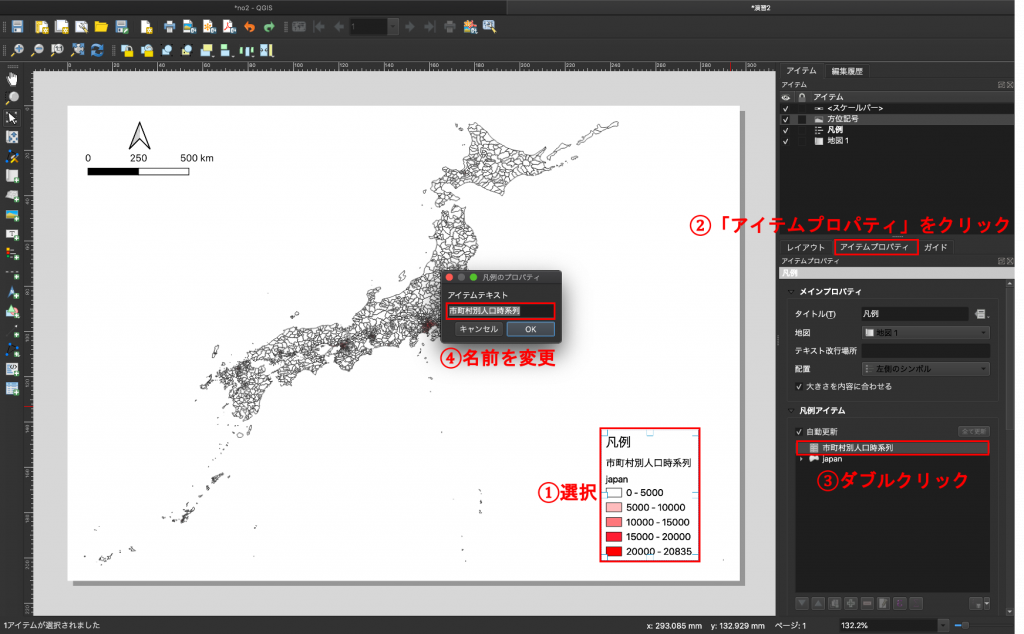Uncheck 大きさを内容に合わせる checkbox

[x=799, y=387]
